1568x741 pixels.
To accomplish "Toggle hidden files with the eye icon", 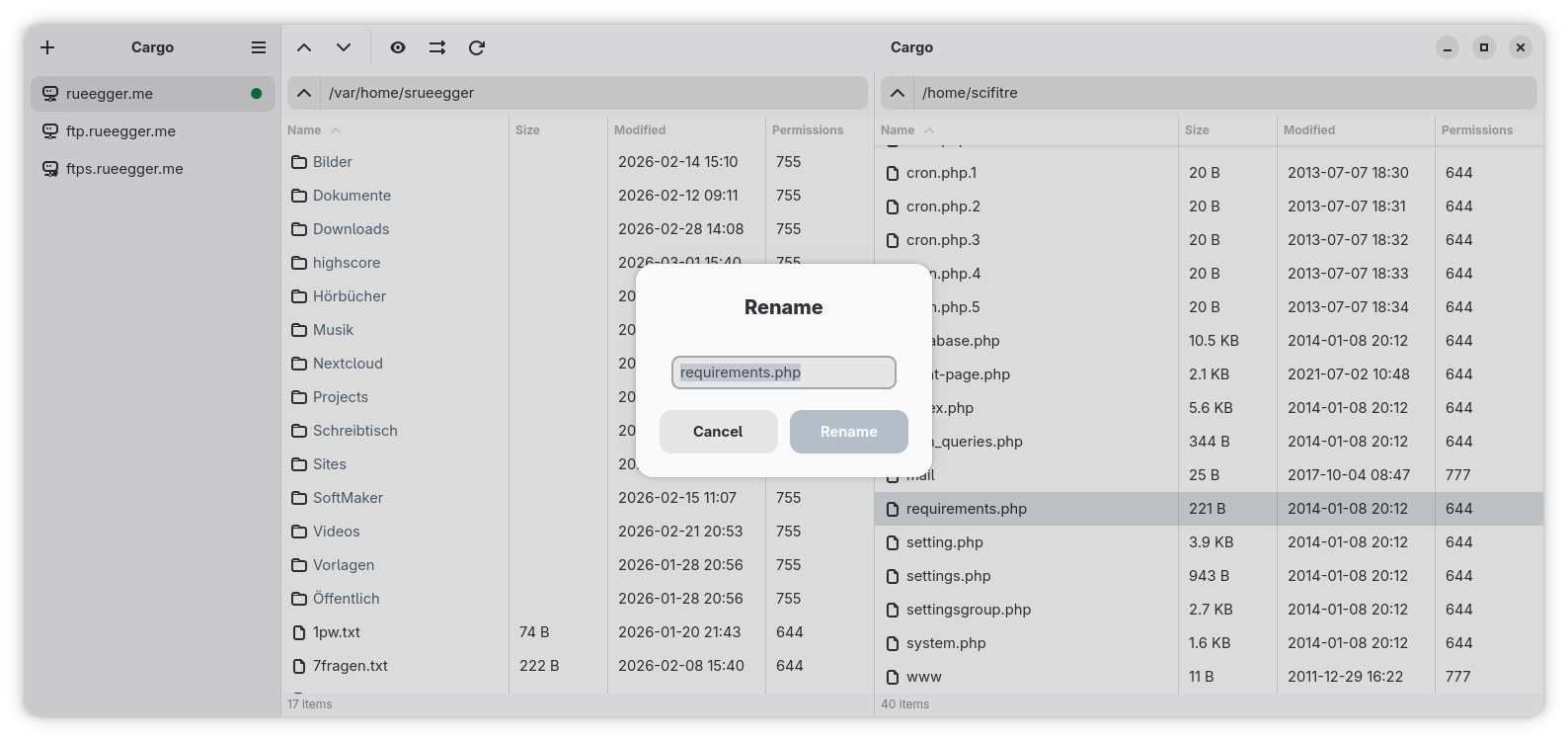I will coord(398,47).
